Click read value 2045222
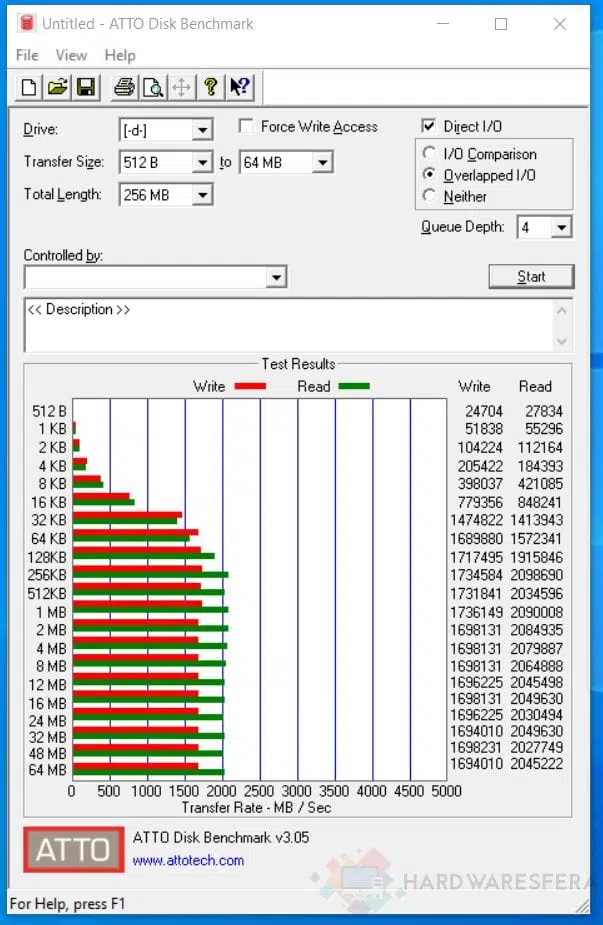 (537, 764)
